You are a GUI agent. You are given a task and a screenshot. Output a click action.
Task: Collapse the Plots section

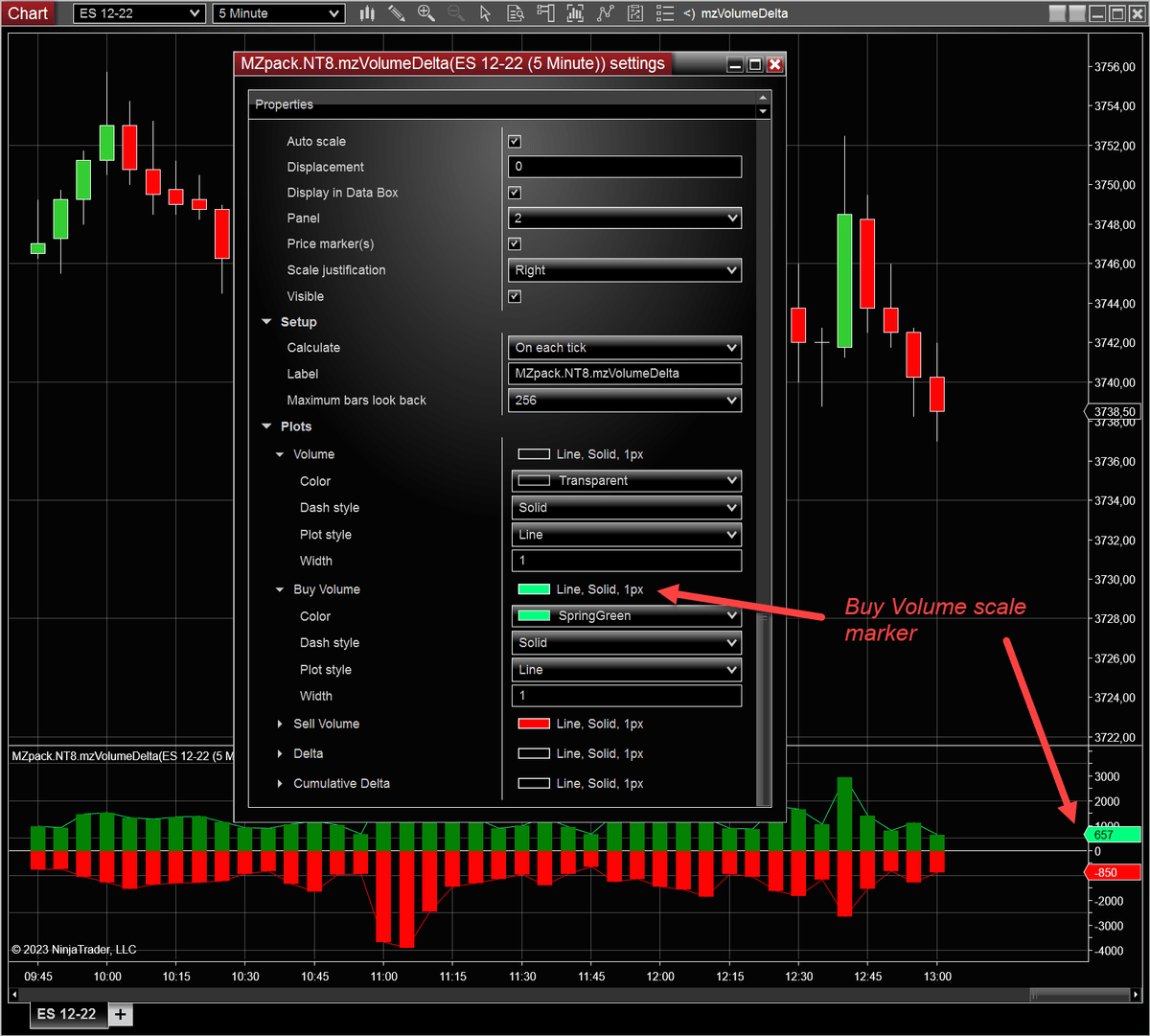point(267,426)
